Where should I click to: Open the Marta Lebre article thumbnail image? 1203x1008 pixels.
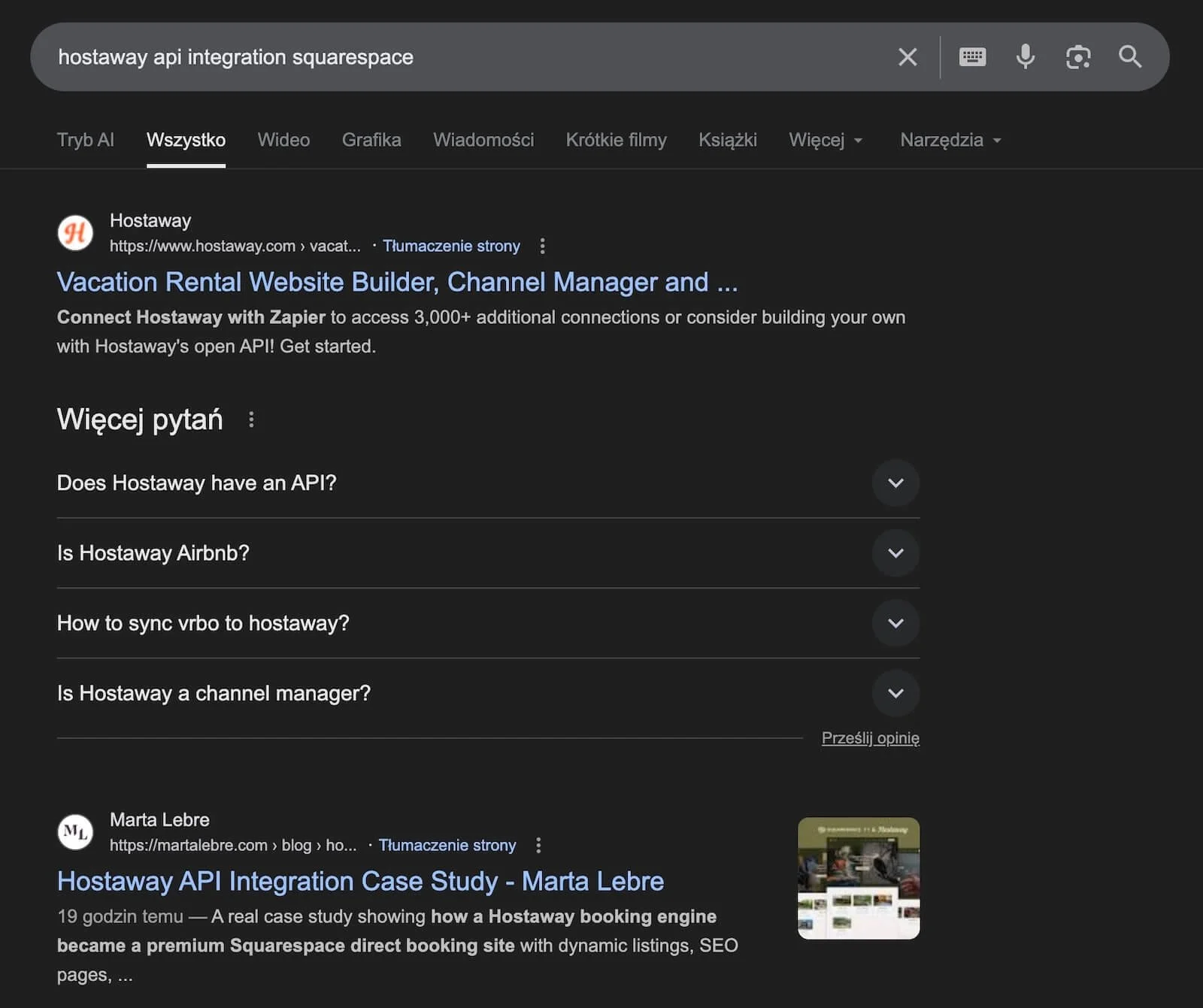(858, 878)
